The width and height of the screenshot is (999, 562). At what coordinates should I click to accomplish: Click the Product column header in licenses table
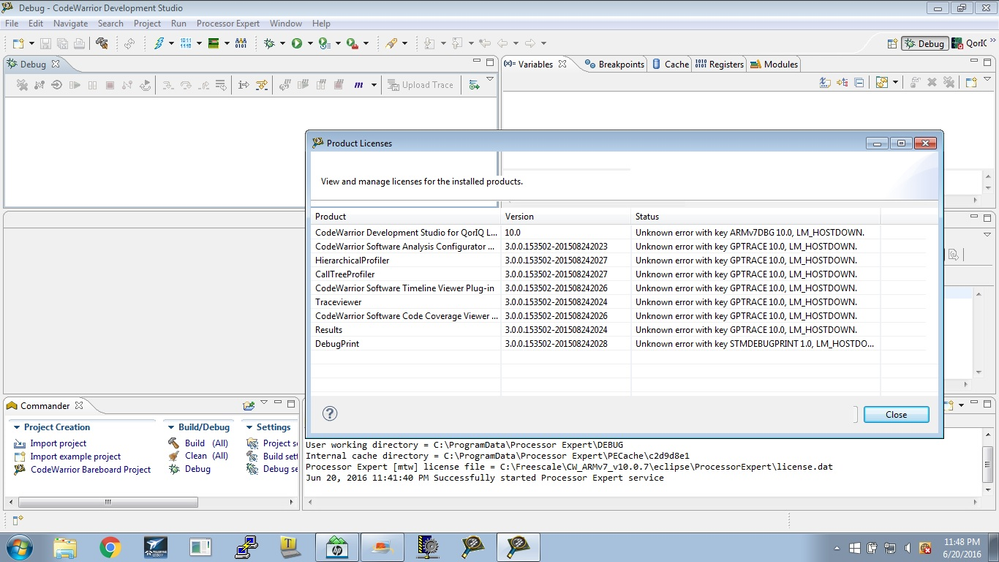tap(406, 217)
